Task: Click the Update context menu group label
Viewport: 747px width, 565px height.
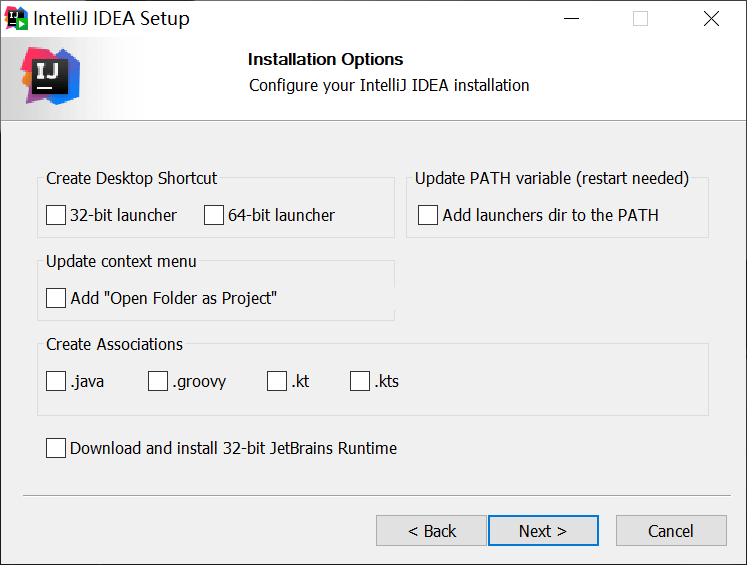Action: [x=121, y=261]
